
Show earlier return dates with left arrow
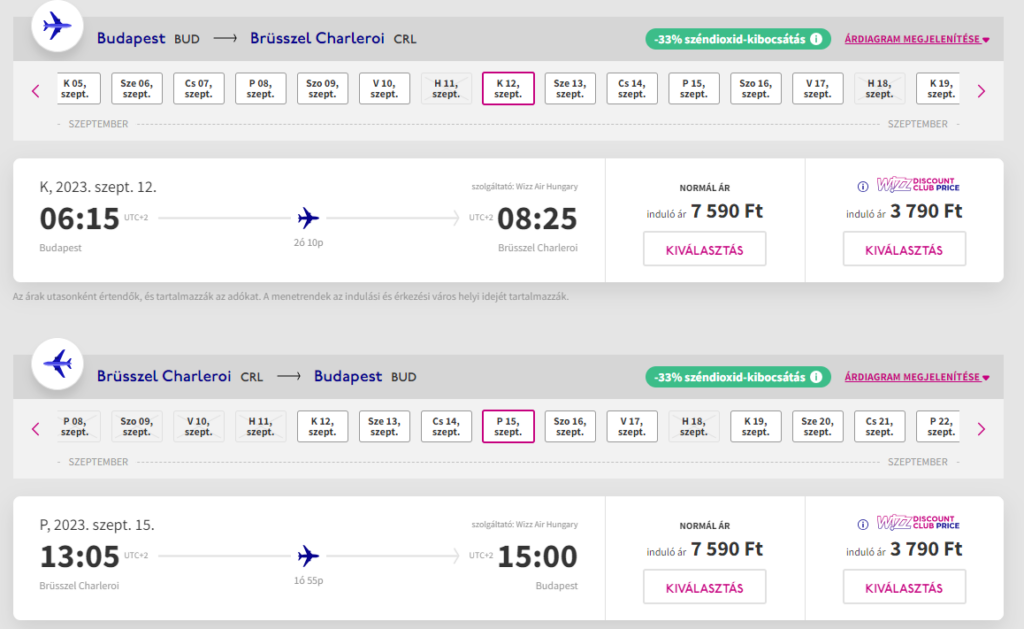pos(36,429)
